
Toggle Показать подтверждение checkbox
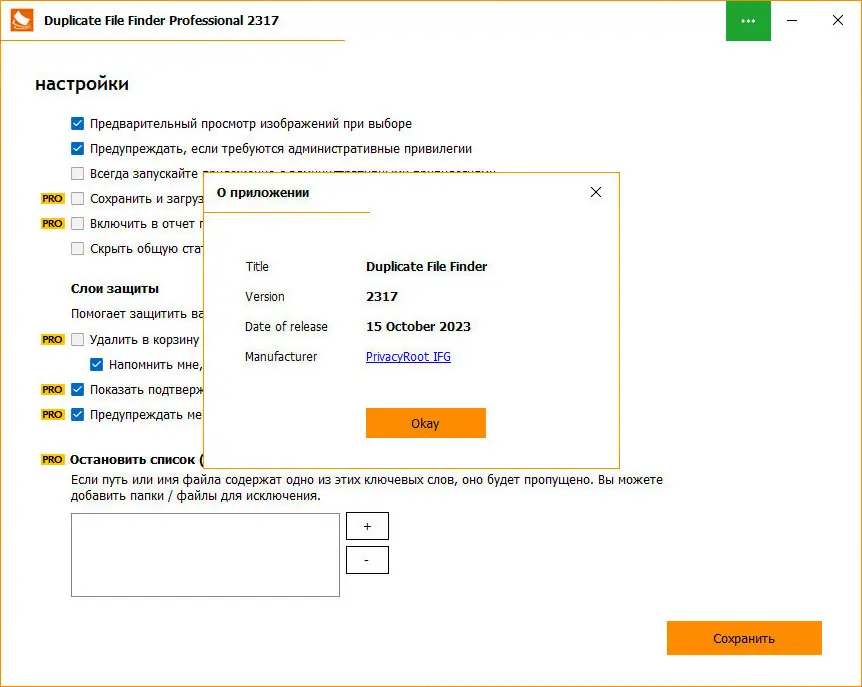78,390
